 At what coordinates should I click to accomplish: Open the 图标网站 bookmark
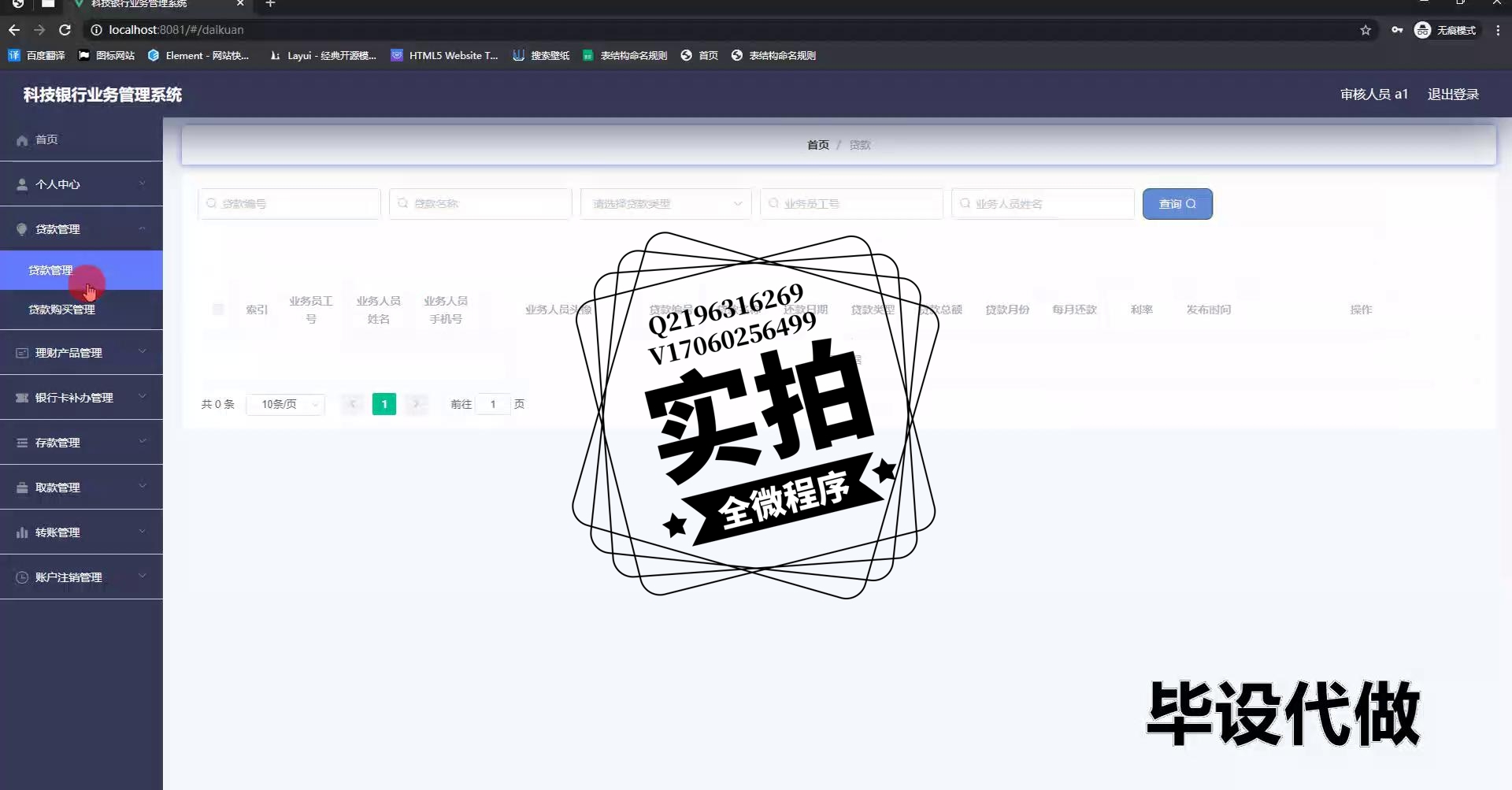[x=106, y=55]
